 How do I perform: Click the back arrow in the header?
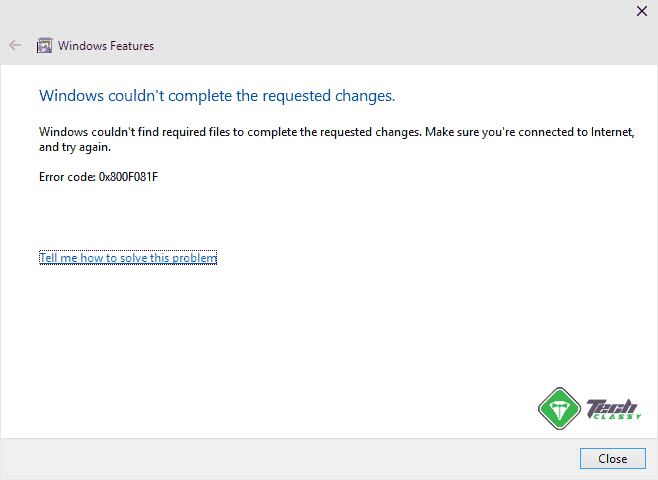[x=15, y=45]
